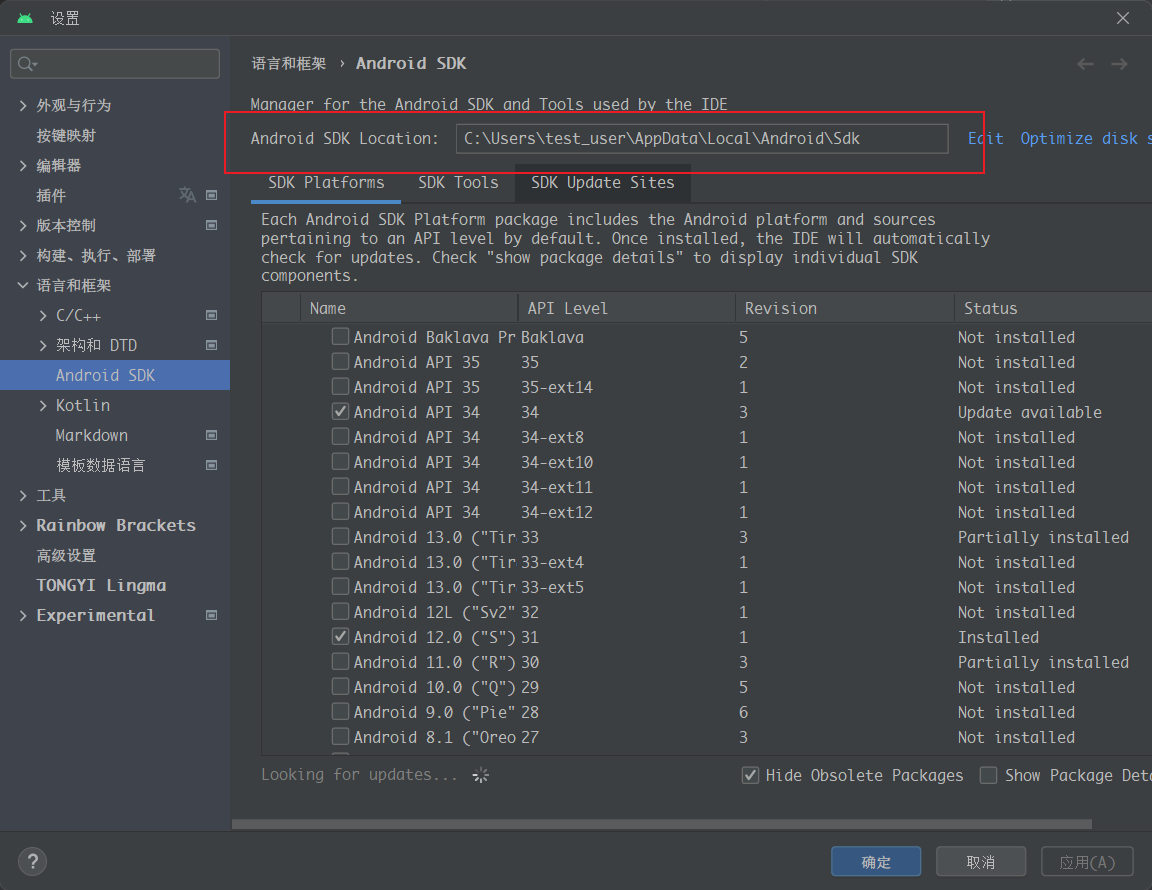
Task: Click the Optimize disk space link
Action: click(1086, 138)
